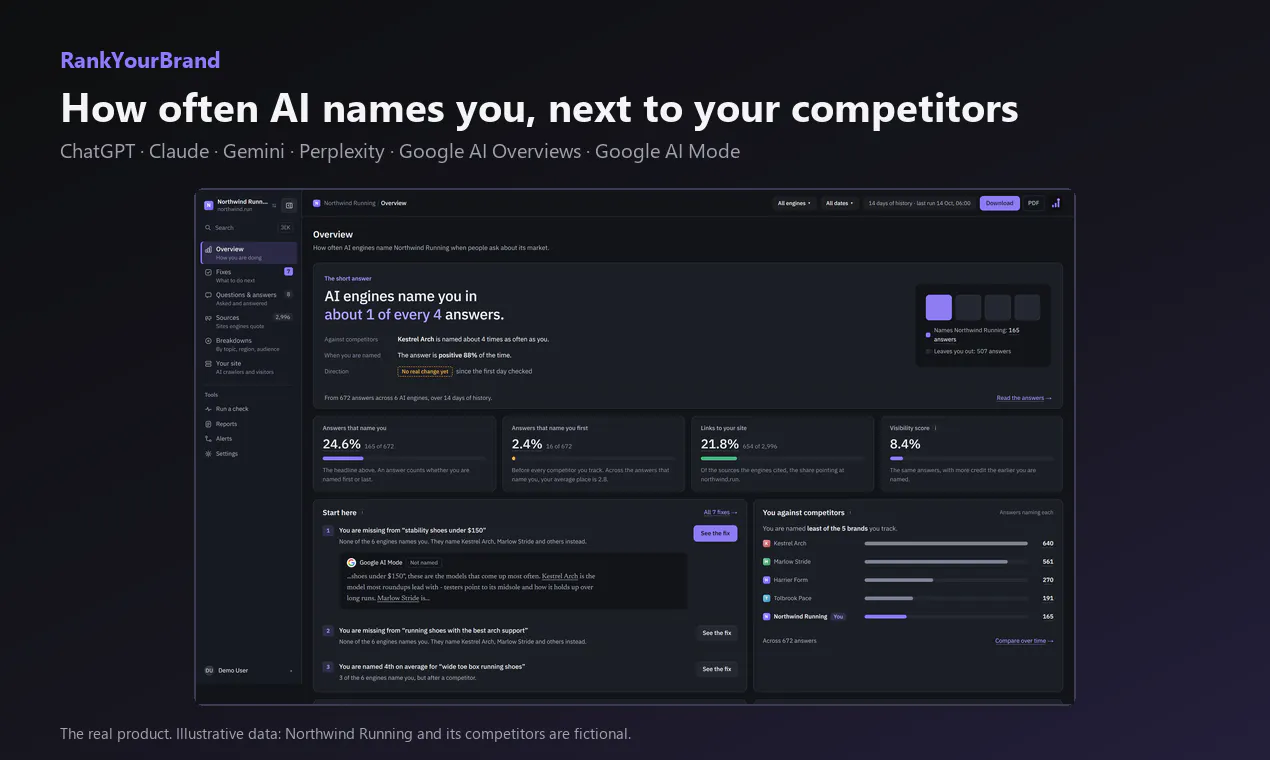The width and height of the screenshot is (1270, 760).
Task: Click the Marlow Stride brand badge icon
Action: (767, 562)
